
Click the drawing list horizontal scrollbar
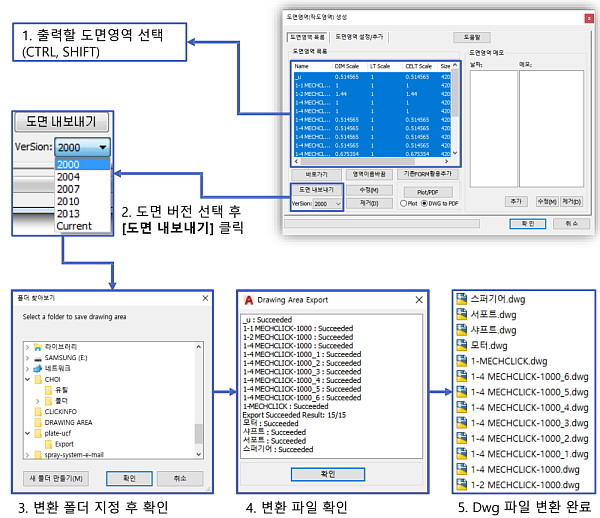click(371, 161)
